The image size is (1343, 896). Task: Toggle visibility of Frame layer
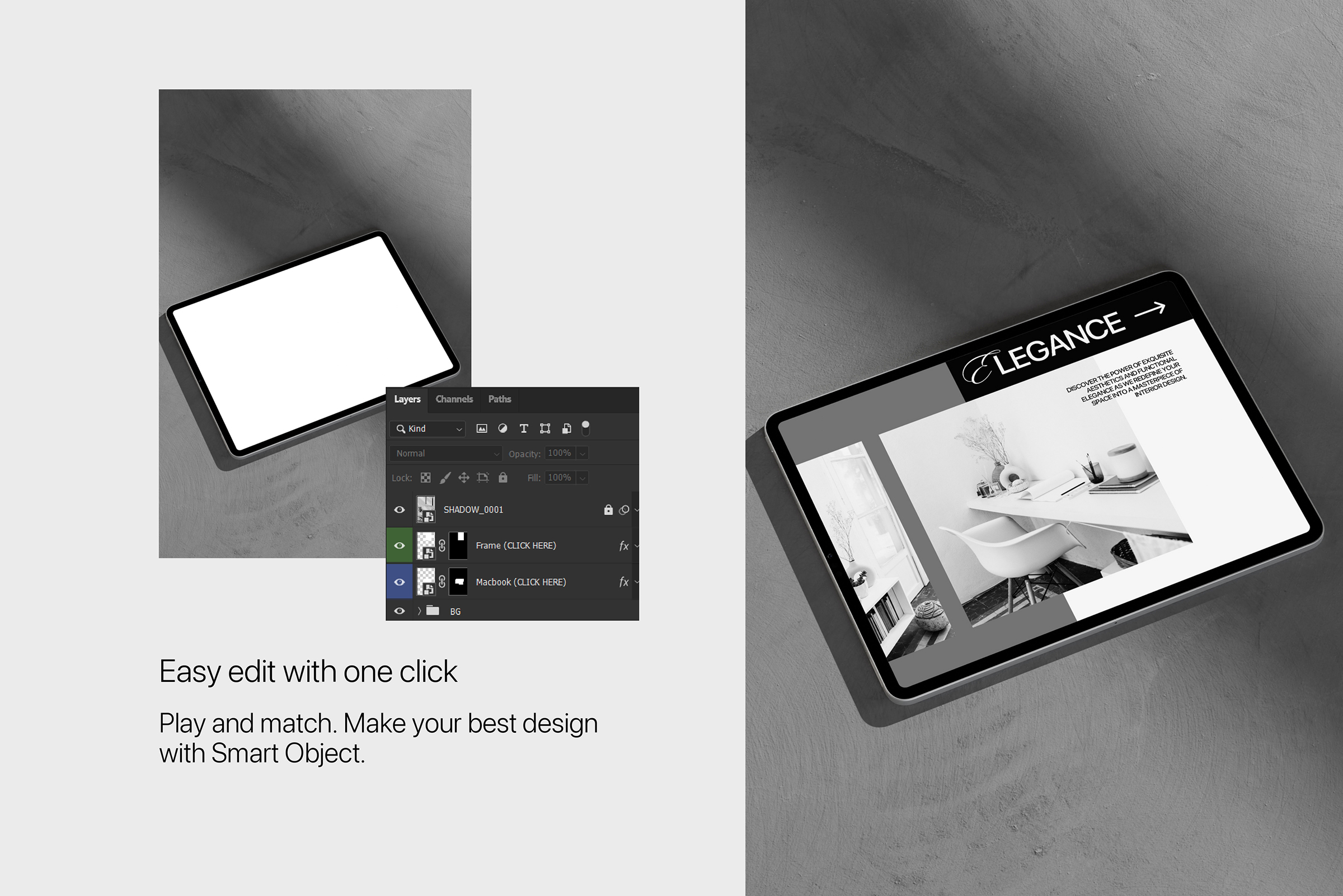point(399,546)
